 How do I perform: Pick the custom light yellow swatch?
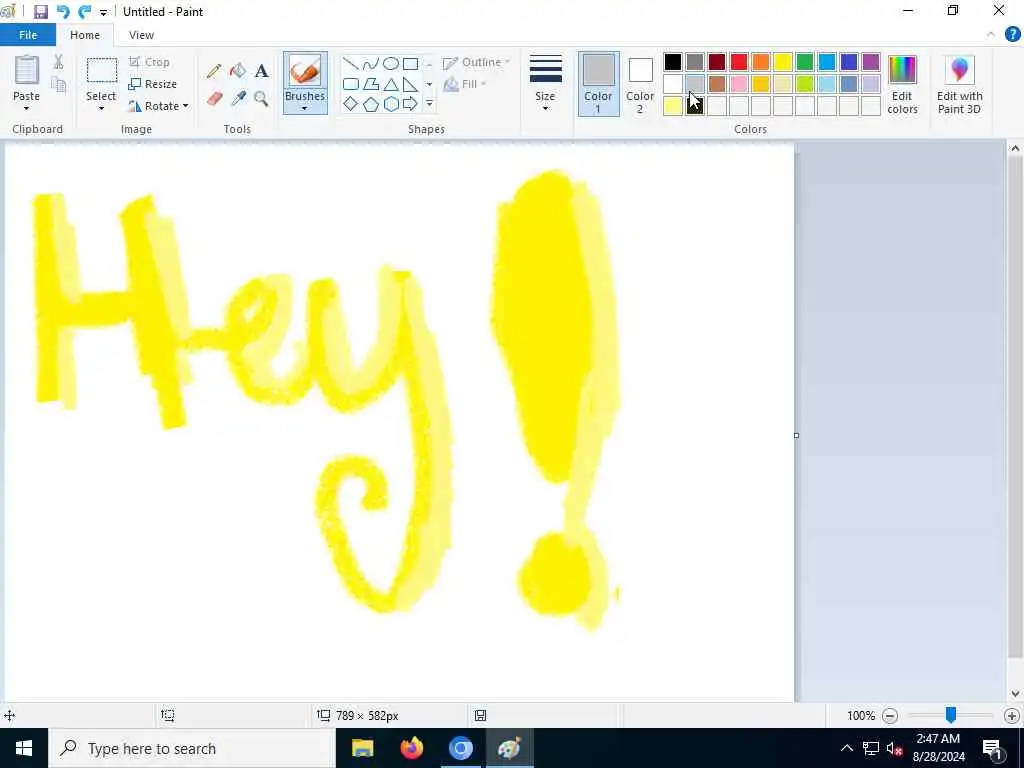pos(673,106)
